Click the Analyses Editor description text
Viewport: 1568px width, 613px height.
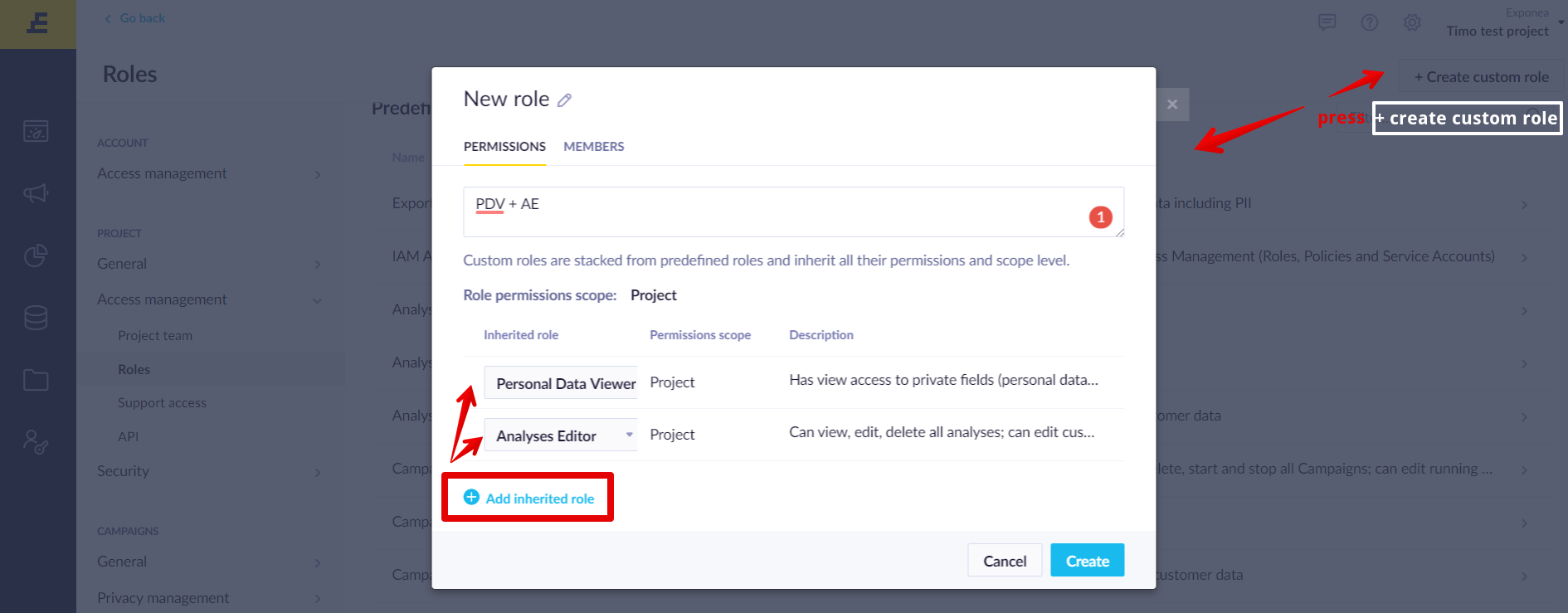tap(942, 432)
